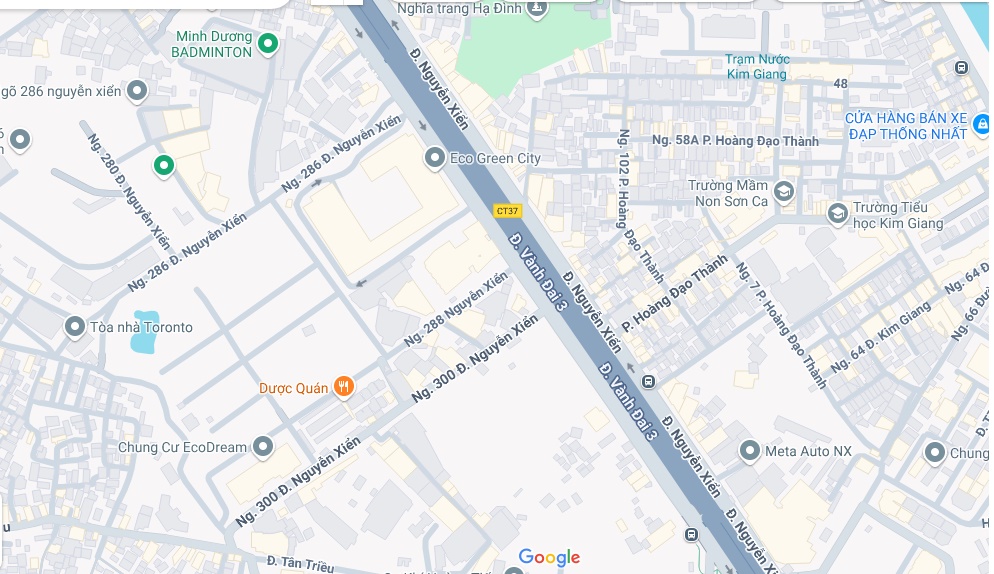Click the bus stop icon beside Đ. Tân Triều area
This screenshot has height=574, width=994.
[691, 535]
